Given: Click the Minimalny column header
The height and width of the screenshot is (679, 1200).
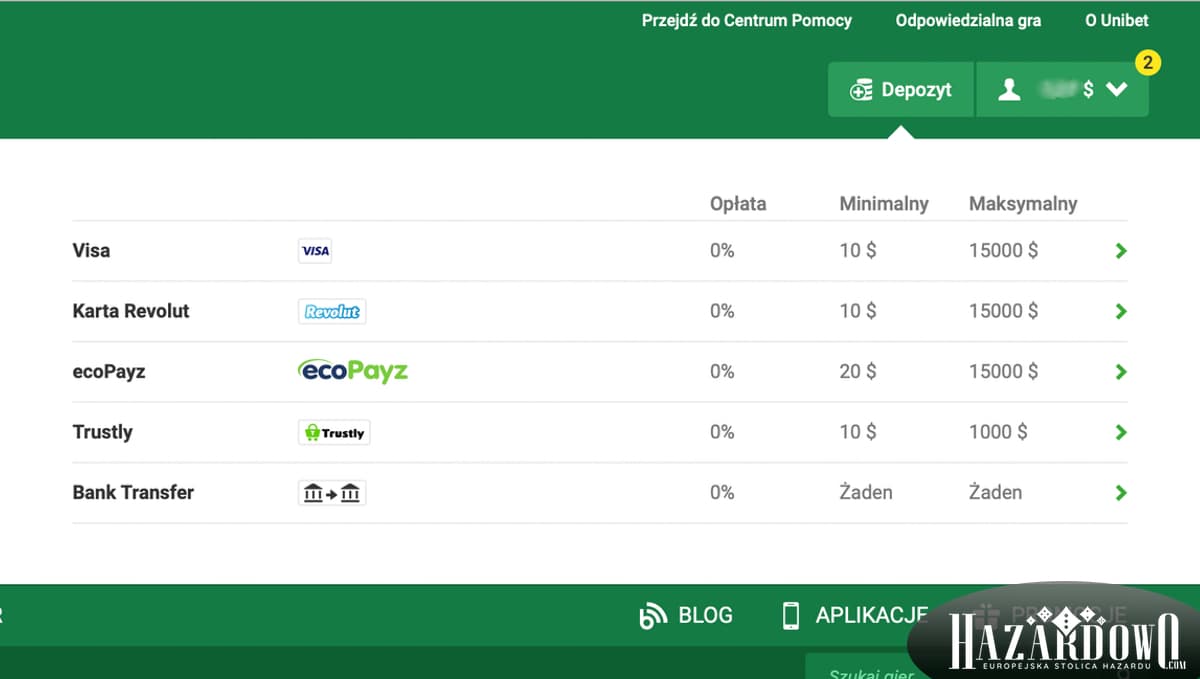Looking at the screenshot, I should coord(884,204).
